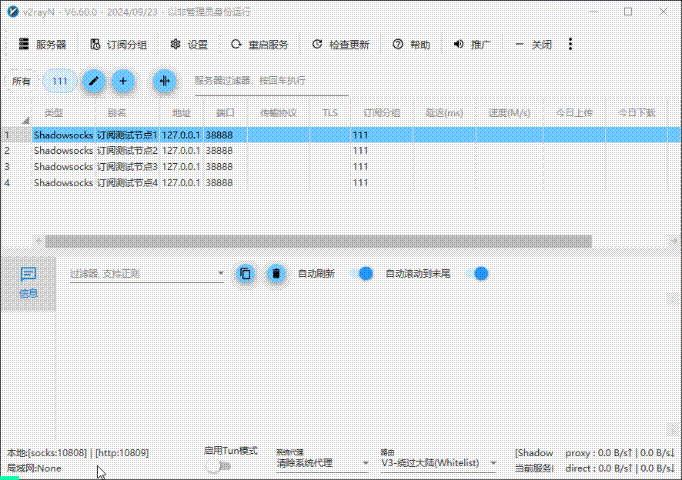Click the 本地:[socks:10808] status text

point(78,453)
